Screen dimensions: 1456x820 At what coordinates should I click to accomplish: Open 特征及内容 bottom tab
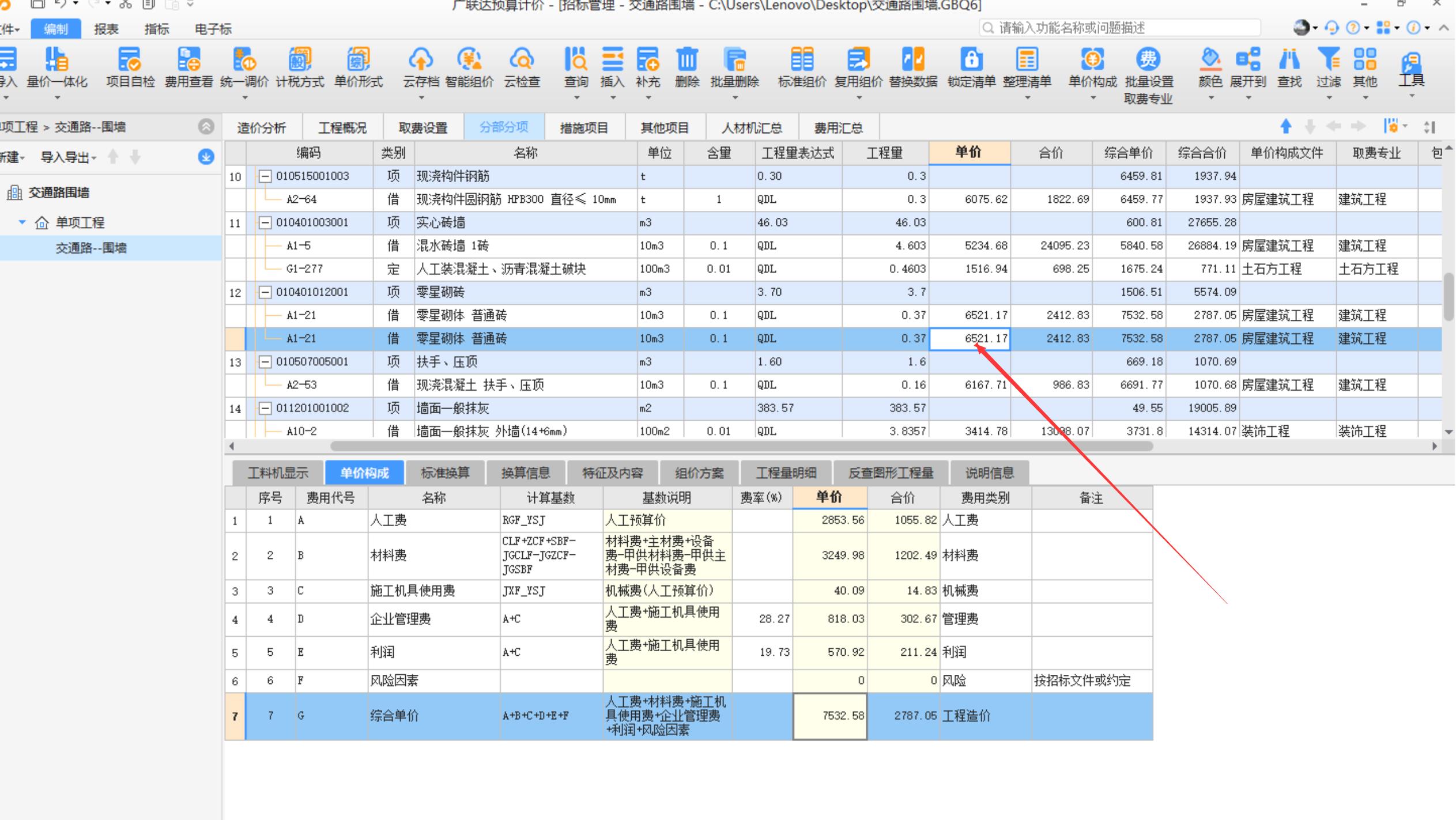click(x=612, y=473)
